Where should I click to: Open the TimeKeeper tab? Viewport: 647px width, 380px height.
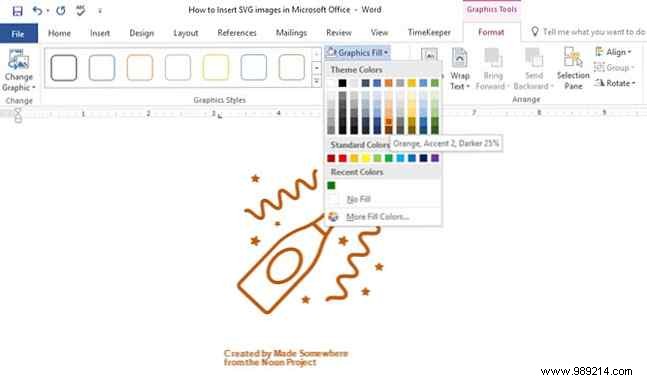point(429,33)
